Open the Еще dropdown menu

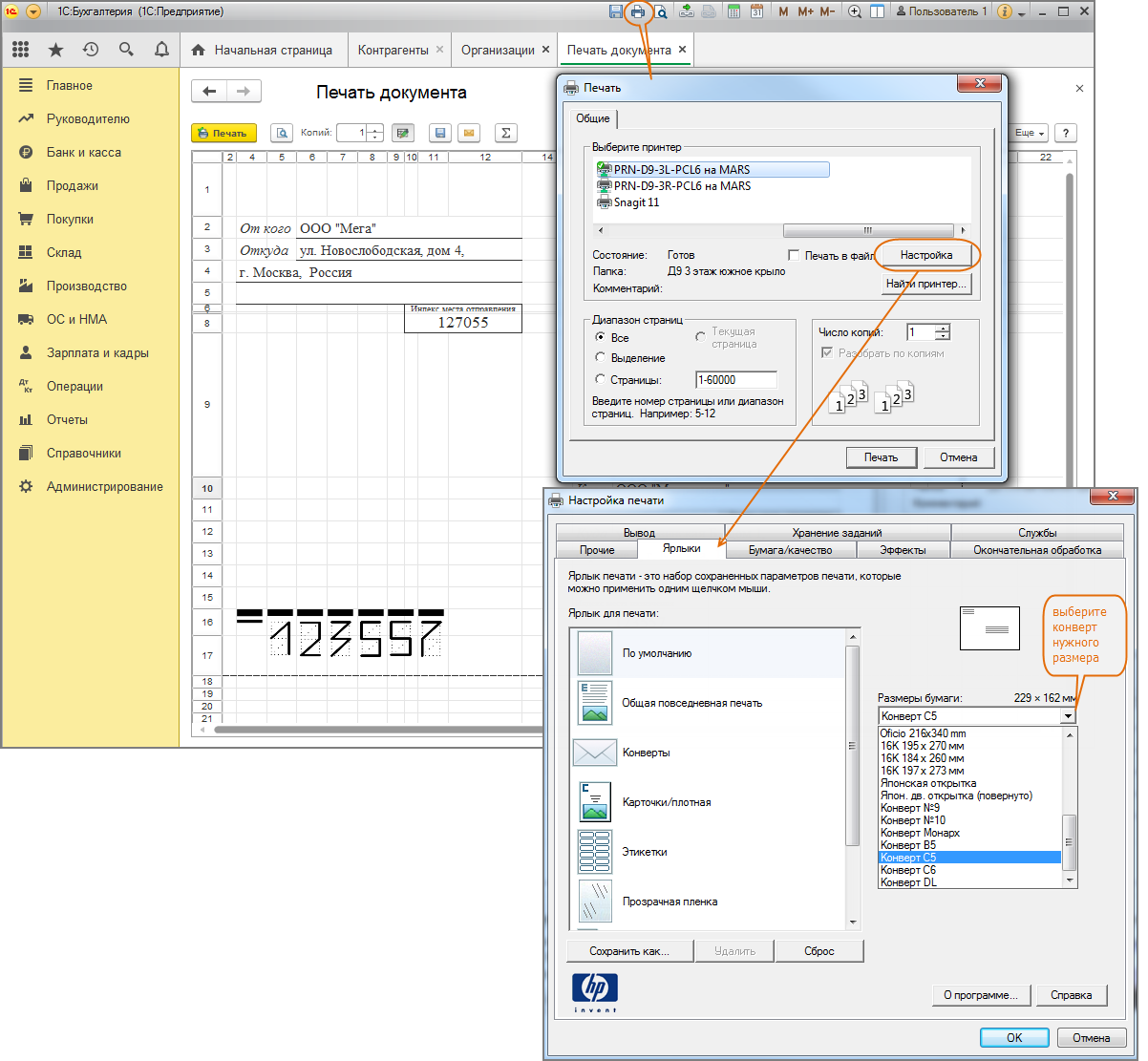(x=1030, y=133)
